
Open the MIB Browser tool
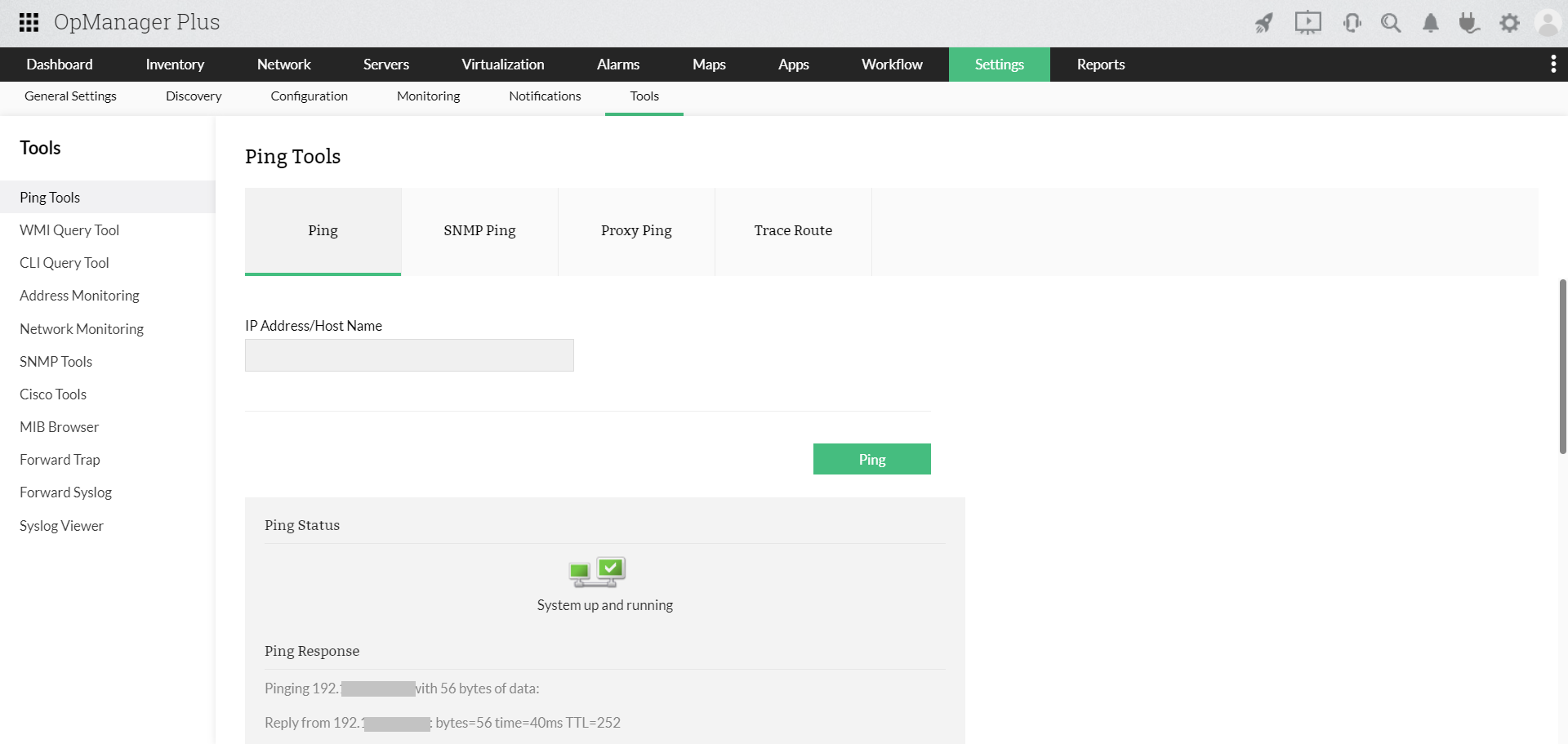59,426
